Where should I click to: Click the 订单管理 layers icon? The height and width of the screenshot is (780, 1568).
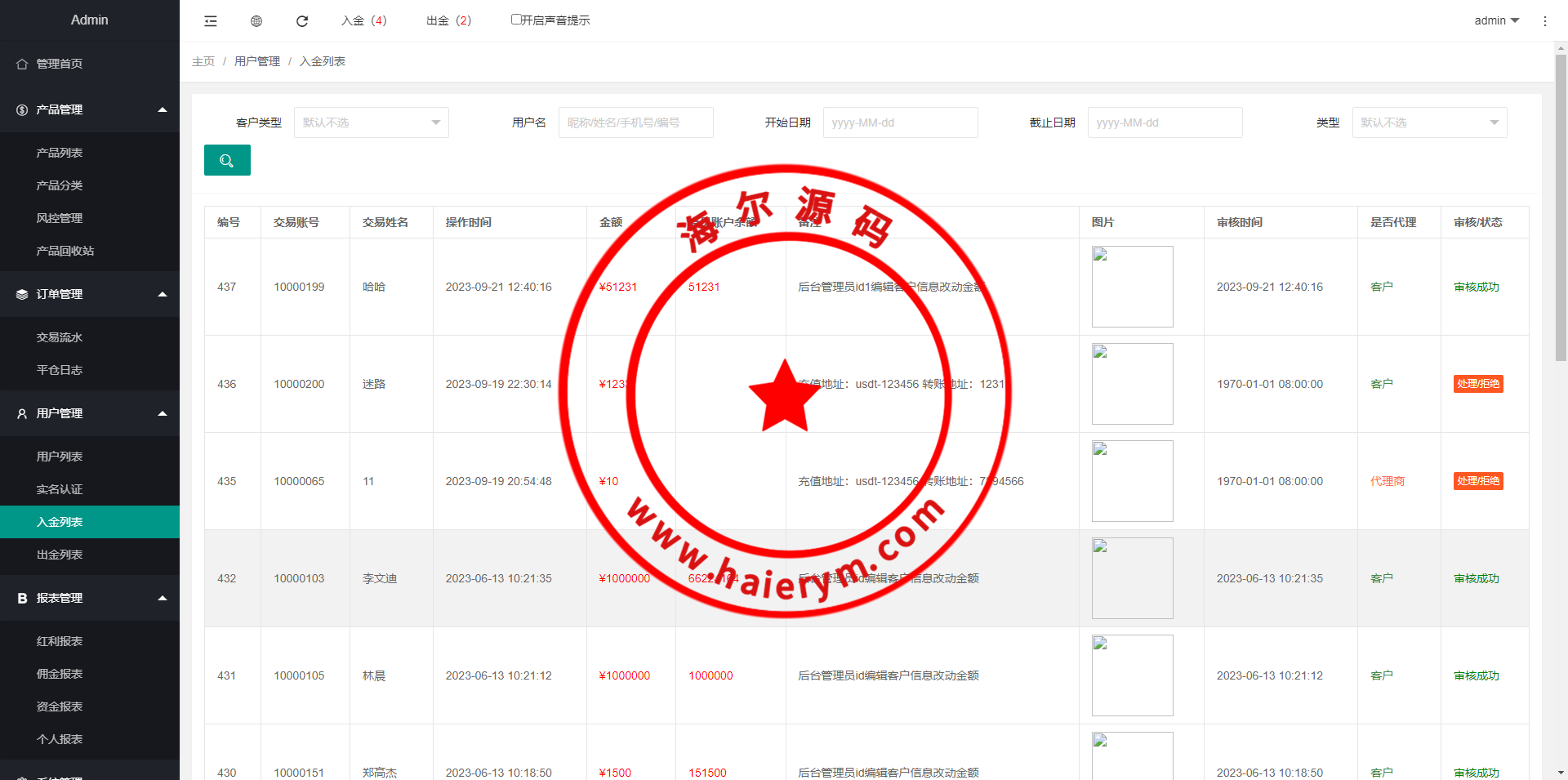[22, 295]
